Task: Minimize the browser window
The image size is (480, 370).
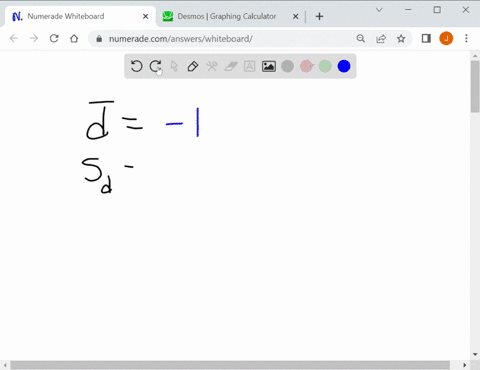Action: click(x=408, y=10)
